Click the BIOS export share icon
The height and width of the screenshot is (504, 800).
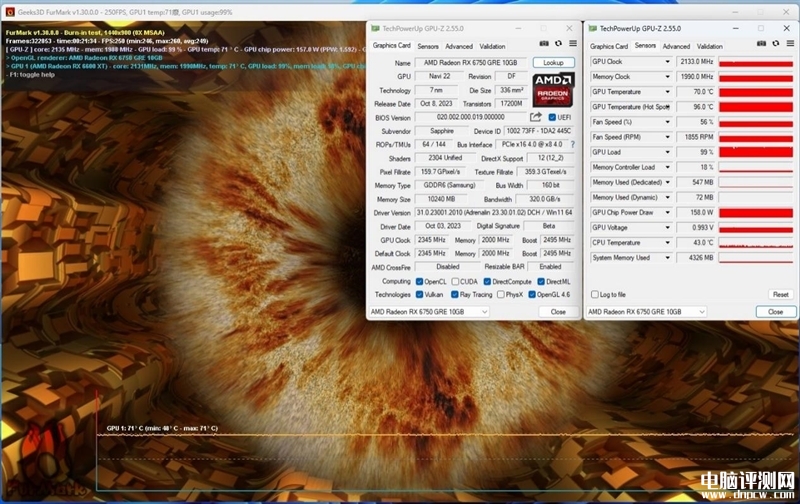[535, 117]
